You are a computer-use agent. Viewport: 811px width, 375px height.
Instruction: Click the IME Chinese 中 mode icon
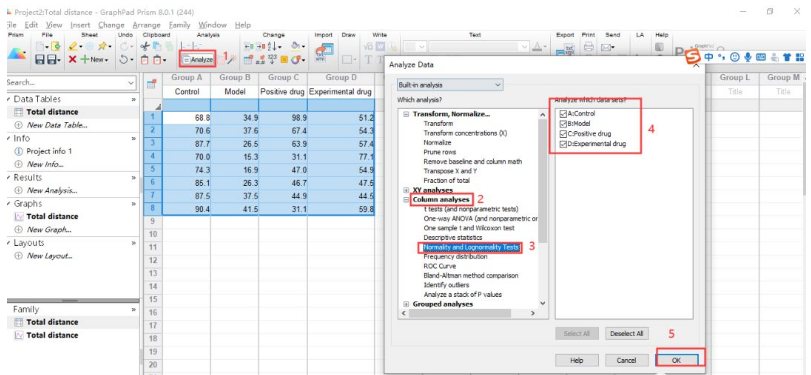[710, 57]
